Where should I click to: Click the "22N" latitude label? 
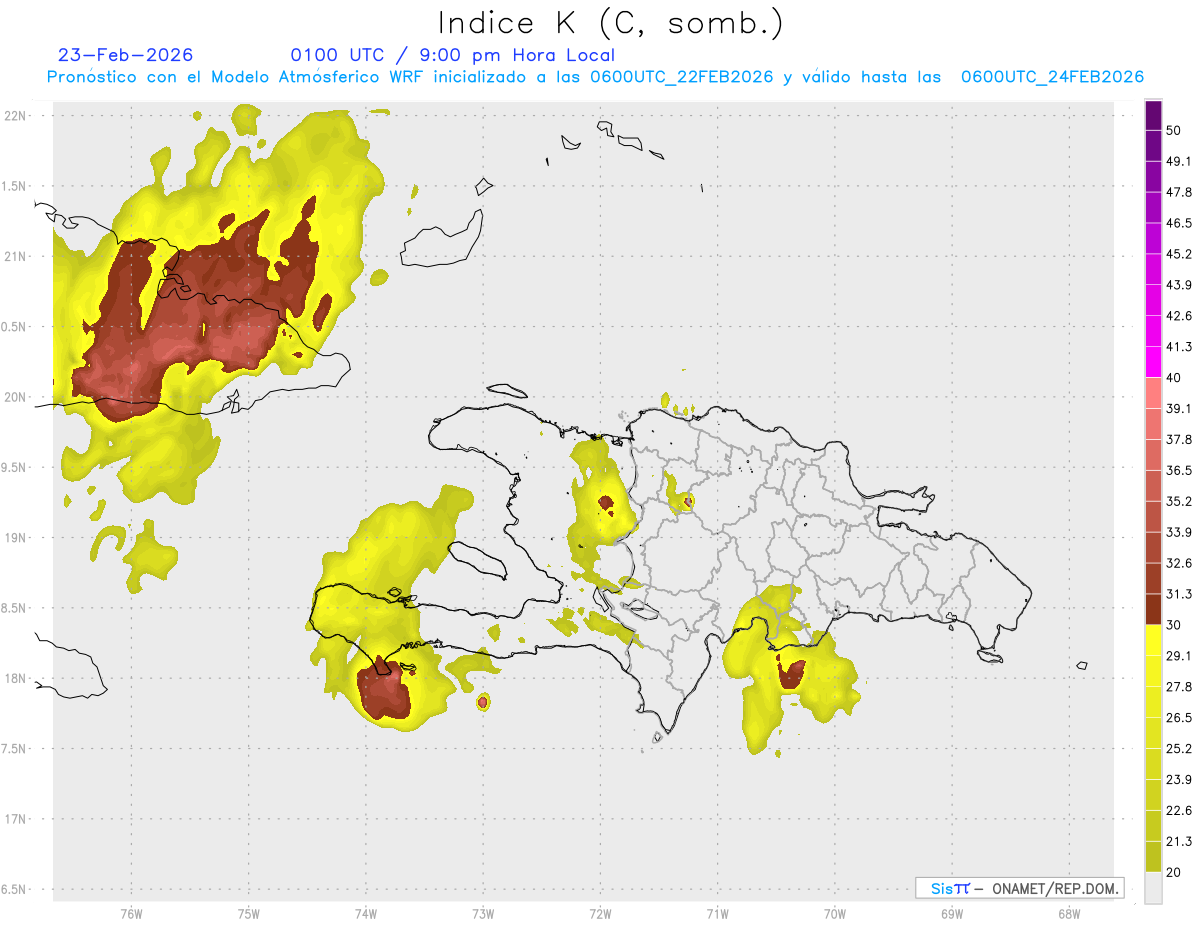pyautogui.click(x=15, y=116)
